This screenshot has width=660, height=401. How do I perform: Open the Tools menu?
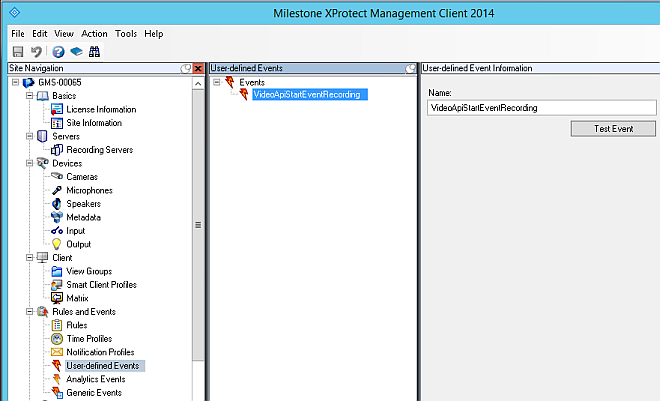tap(126, 33)
